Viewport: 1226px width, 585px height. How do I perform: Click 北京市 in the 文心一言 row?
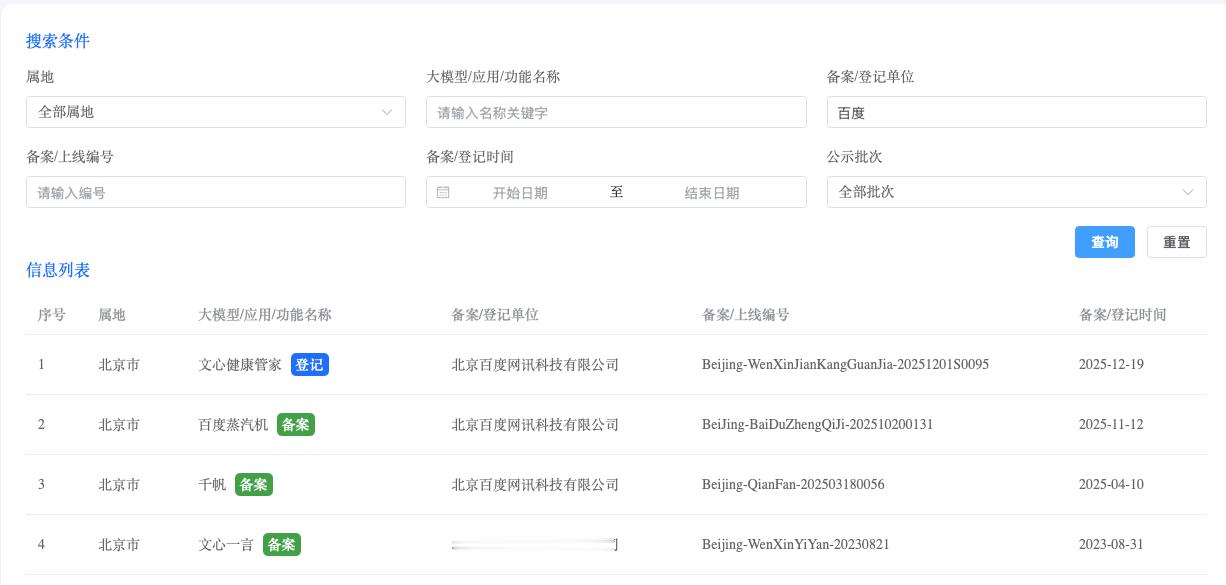tap(119, 545)
